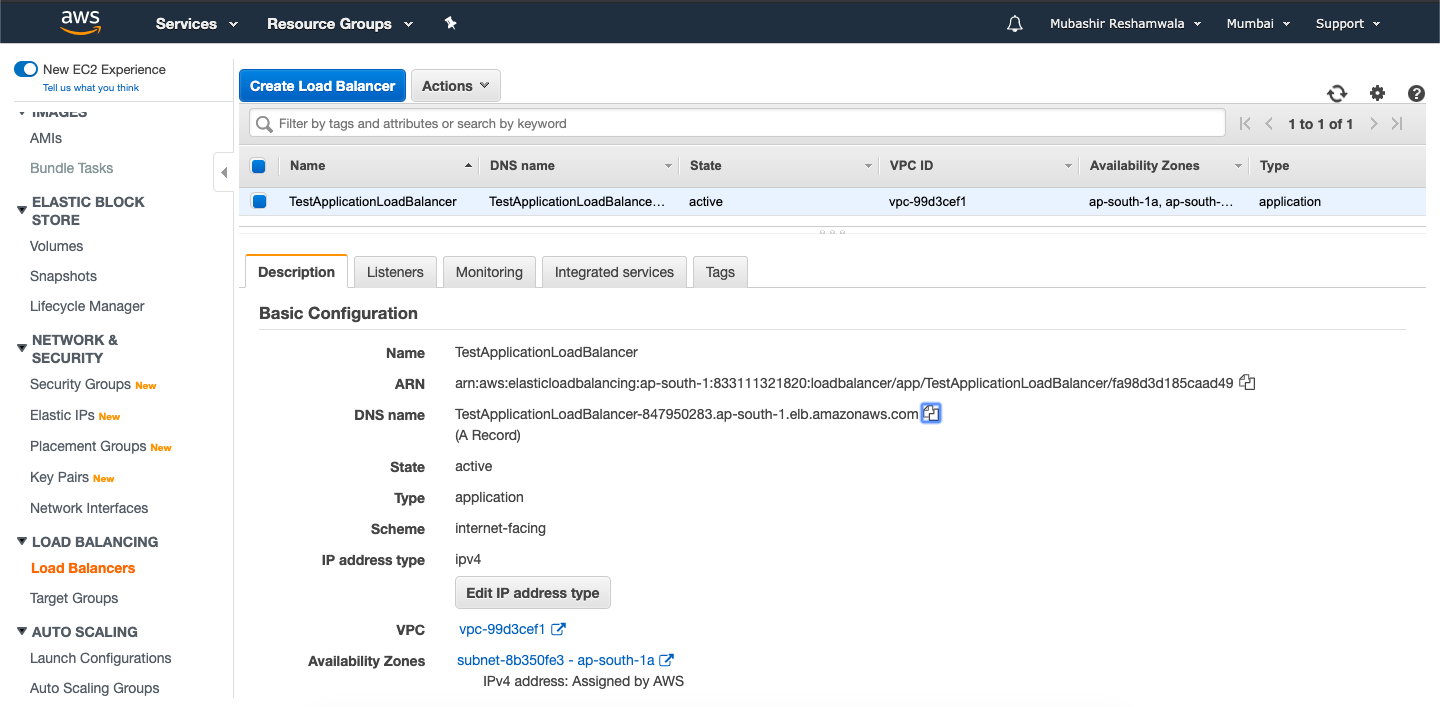Go to next page of results
The height and width of the screenshot is (707, 1440).
[1374, 124]
